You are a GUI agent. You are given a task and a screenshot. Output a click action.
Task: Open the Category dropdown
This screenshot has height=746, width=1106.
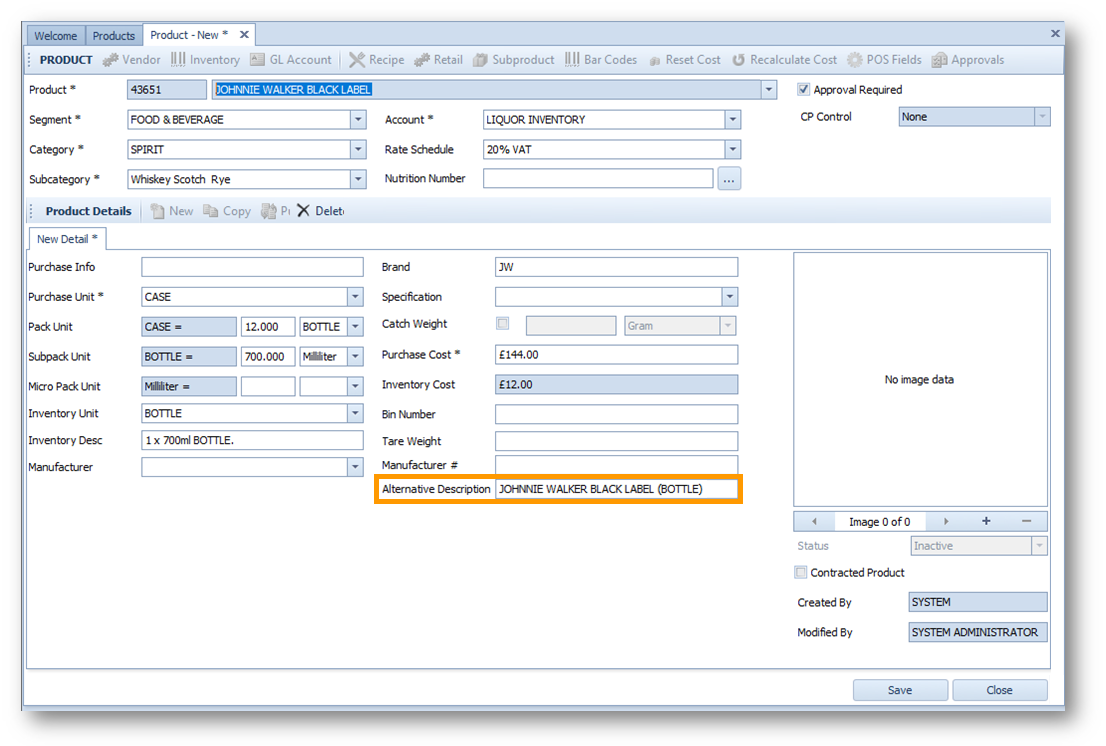tap(358, 149)
